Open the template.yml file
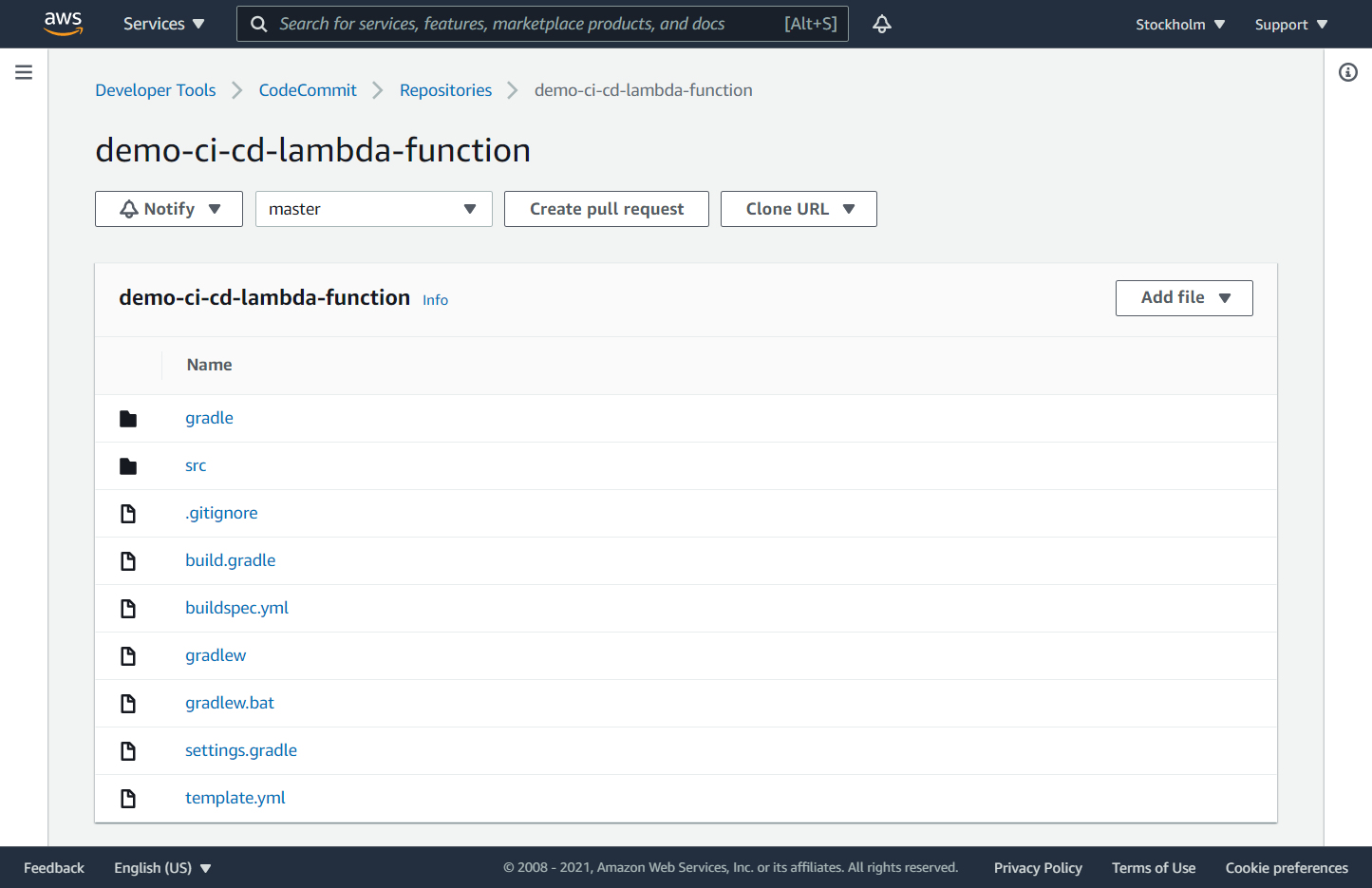 (235, 798)
